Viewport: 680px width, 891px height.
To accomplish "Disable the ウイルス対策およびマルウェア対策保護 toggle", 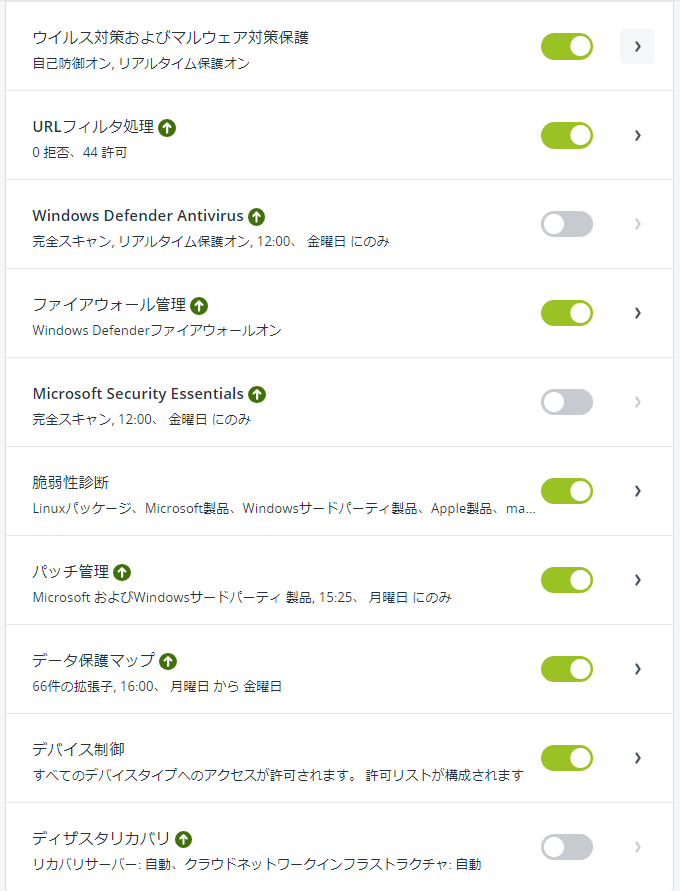I will click(567, 47).
